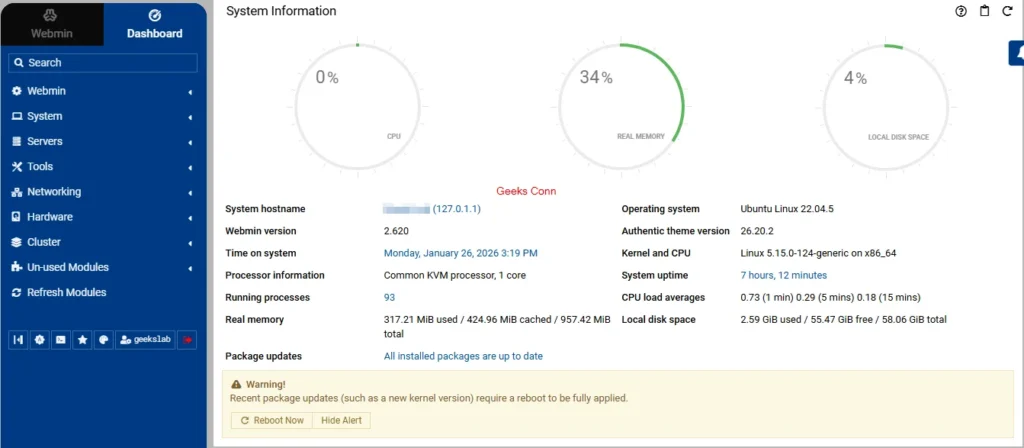Click the Local Disk Space gauge
The image size is (1024, 448).
[x=886, y=106]
